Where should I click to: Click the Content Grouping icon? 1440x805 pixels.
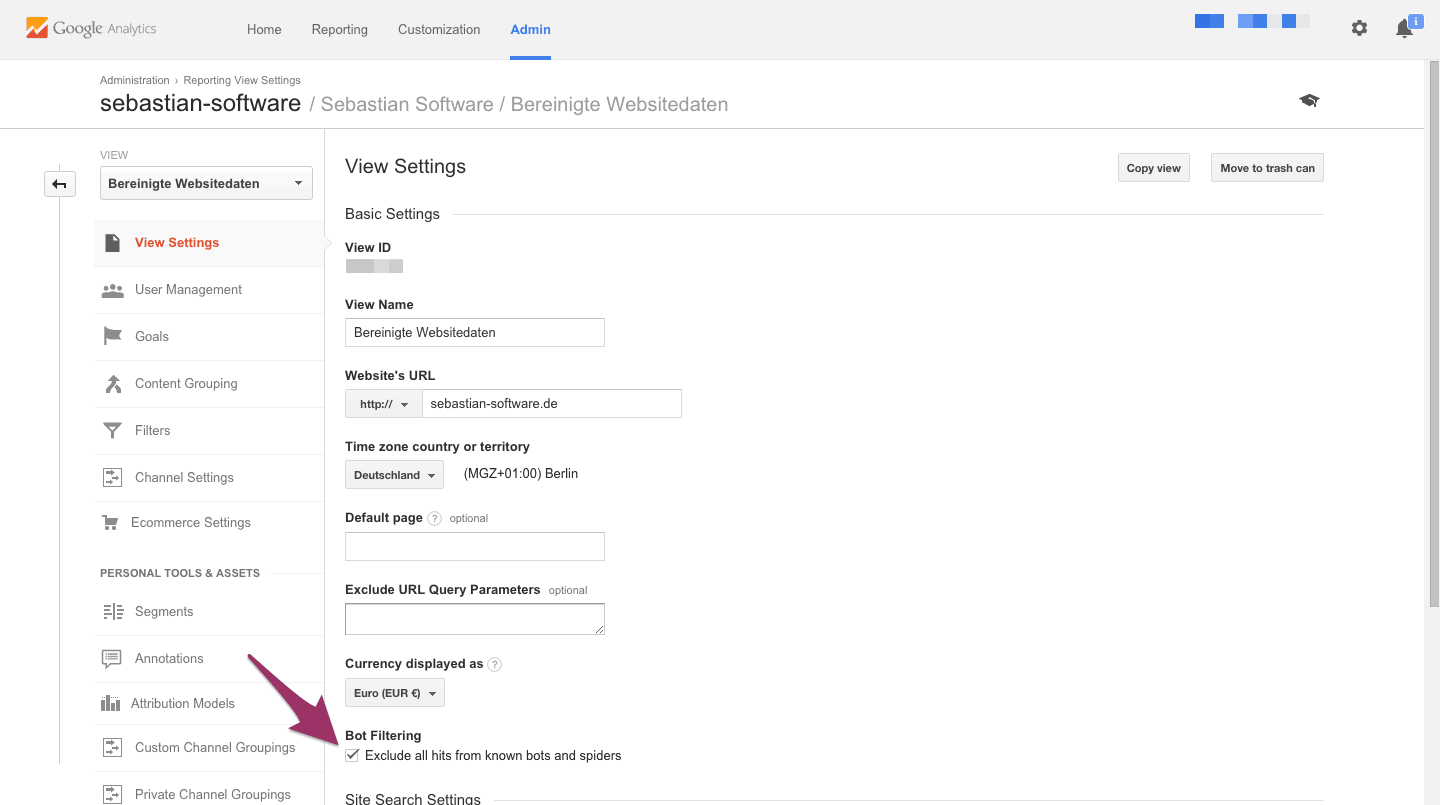pyautogui.click(x=112, y=384)
